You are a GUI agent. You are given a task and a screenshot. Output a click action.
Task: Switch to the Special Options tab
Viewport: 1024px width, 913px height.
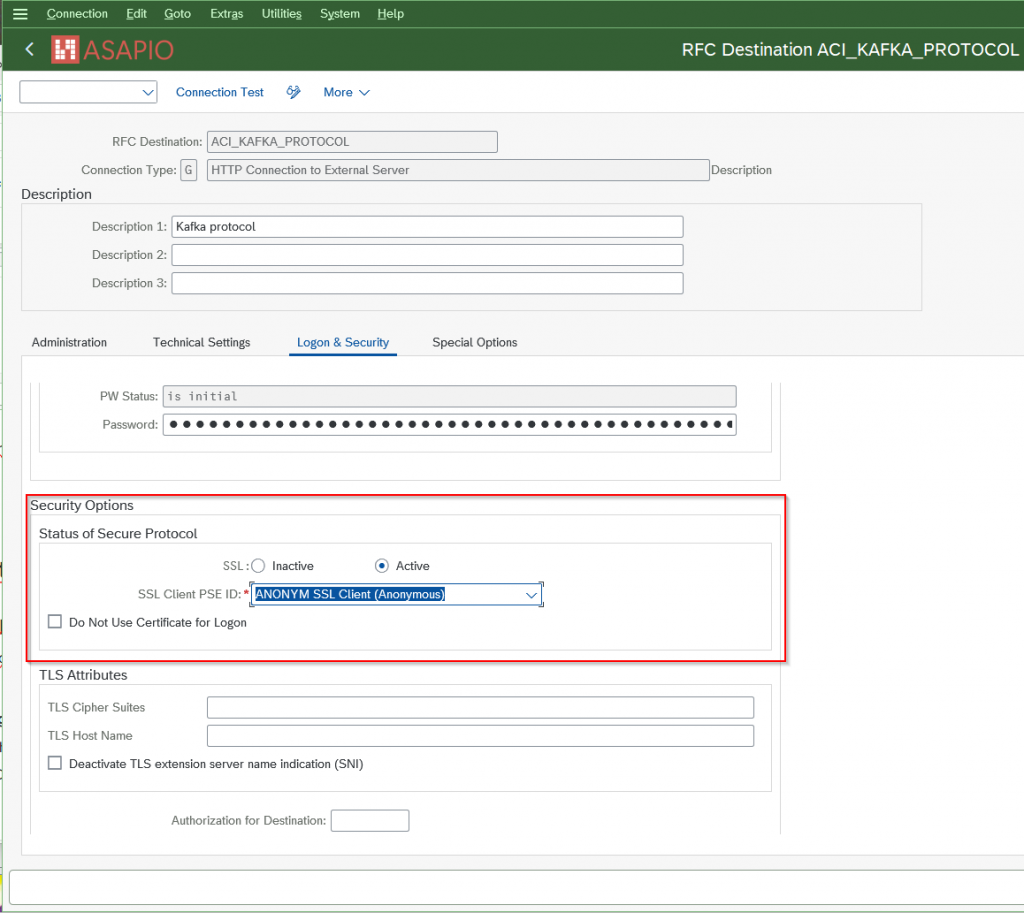click(x=474, y=342)
